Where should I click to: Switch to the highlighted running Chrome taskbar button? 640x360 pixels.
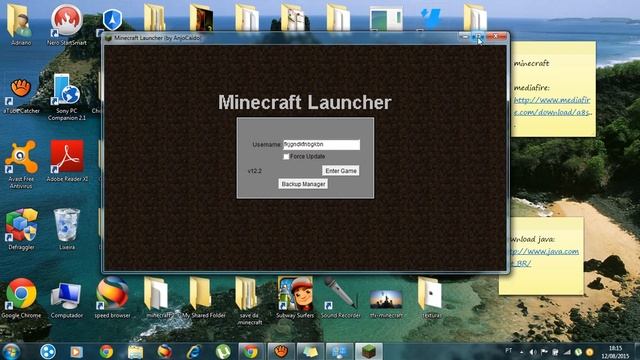pyautogui.click(x=251, y=351)
